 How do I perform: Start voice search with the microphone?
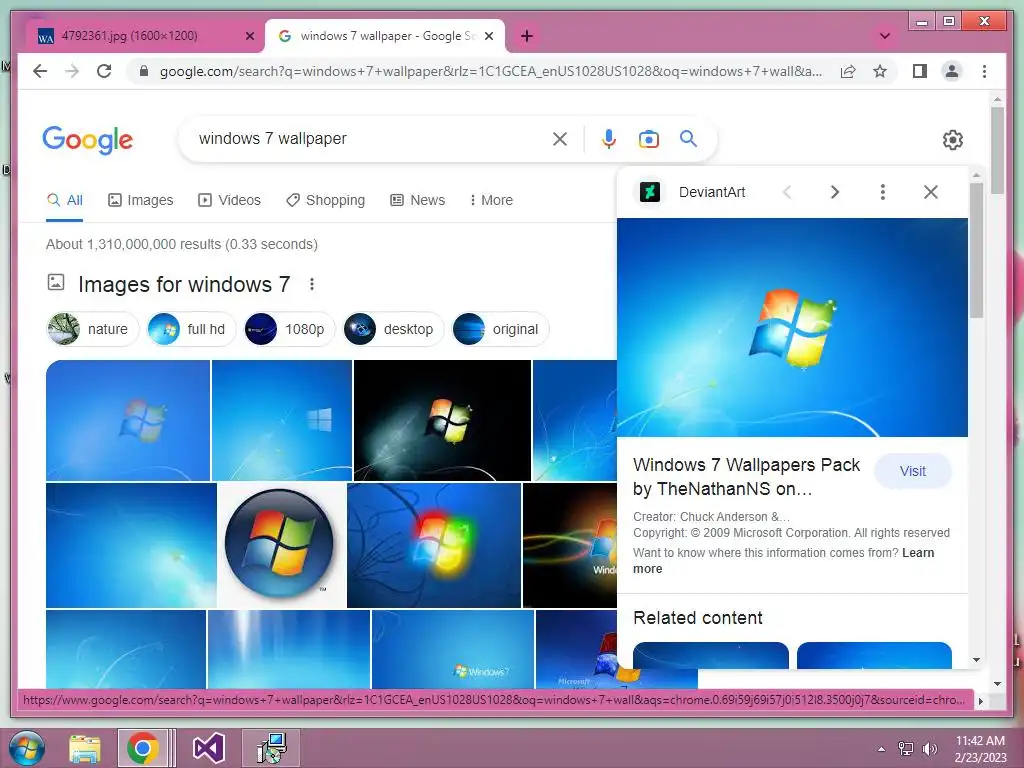click(x=609, y=138)
